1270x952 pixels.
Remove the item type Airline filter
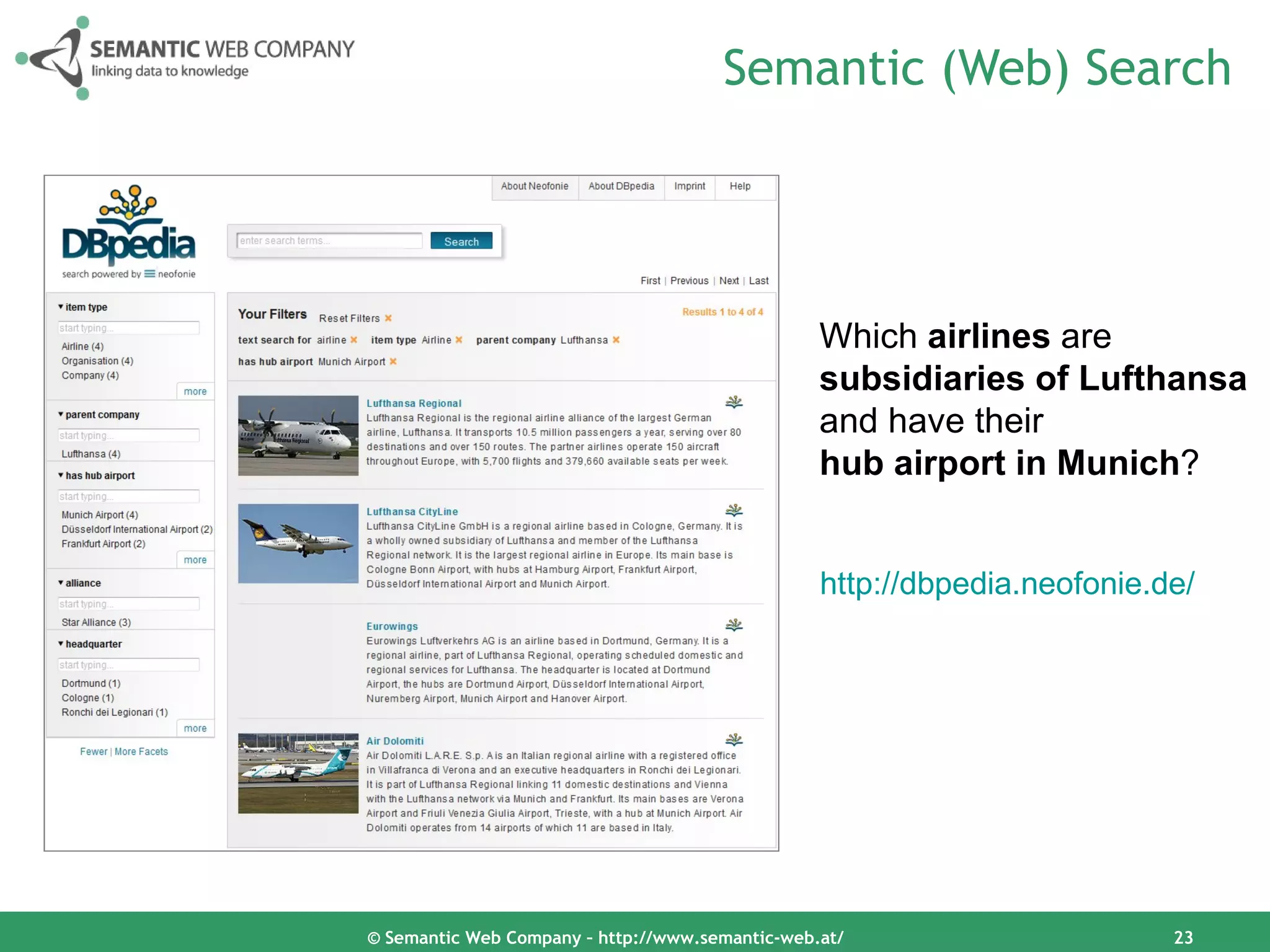pyautogui.click(x=459, y=340)
